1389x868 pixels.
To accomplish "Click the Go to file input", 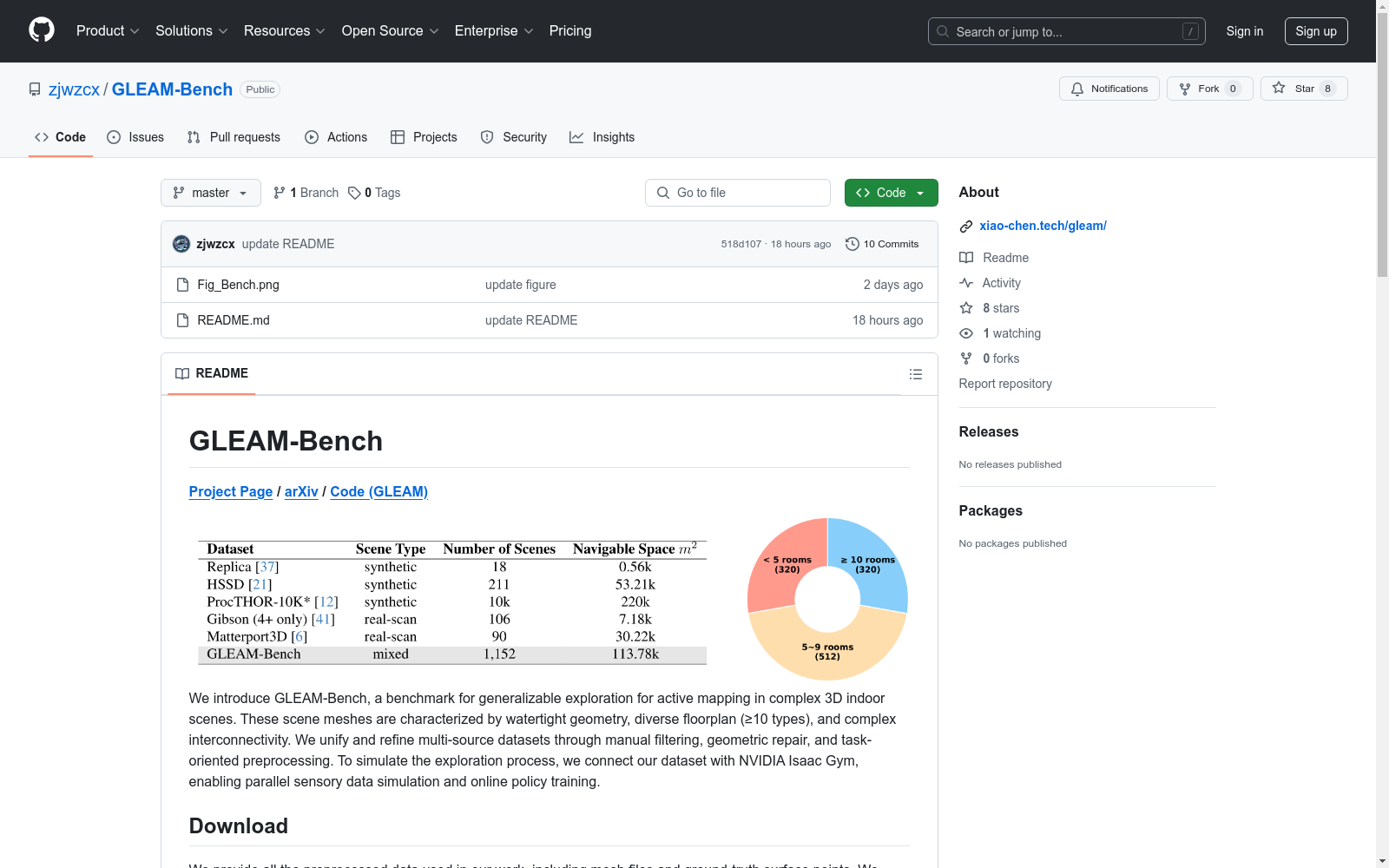I will 738,193.
